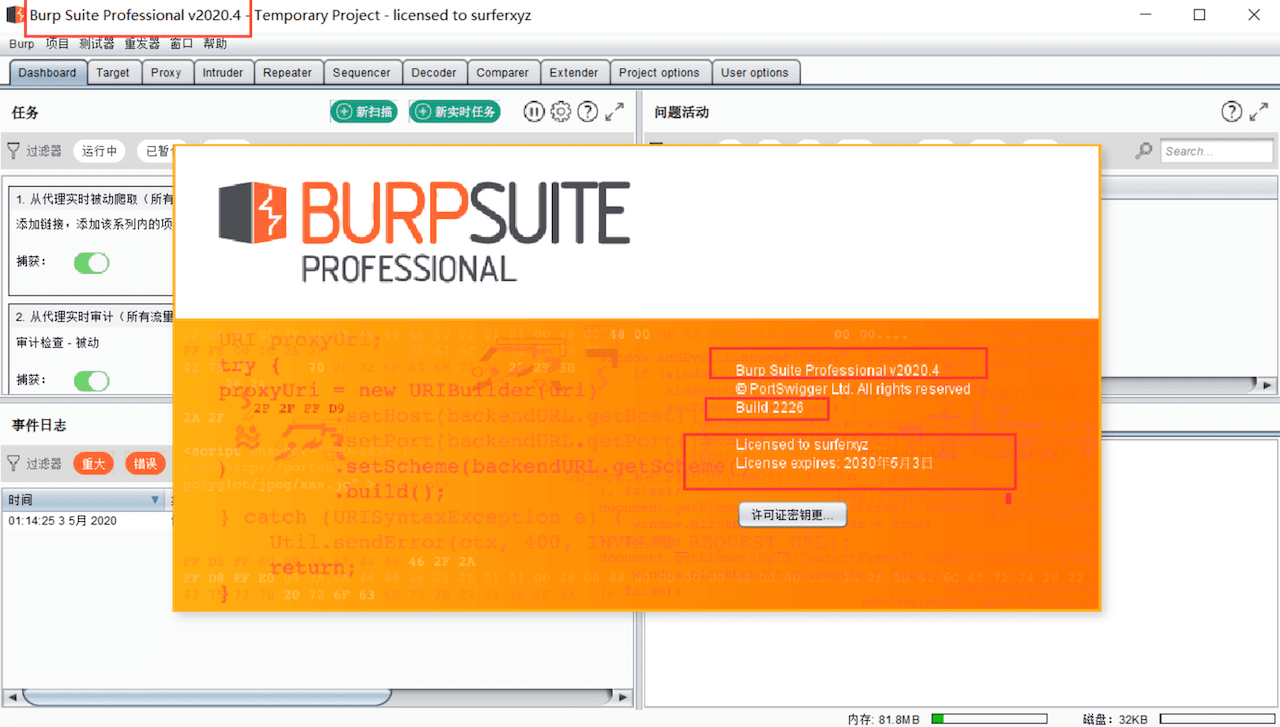Switch to the Intruder tab

[223, 72]
